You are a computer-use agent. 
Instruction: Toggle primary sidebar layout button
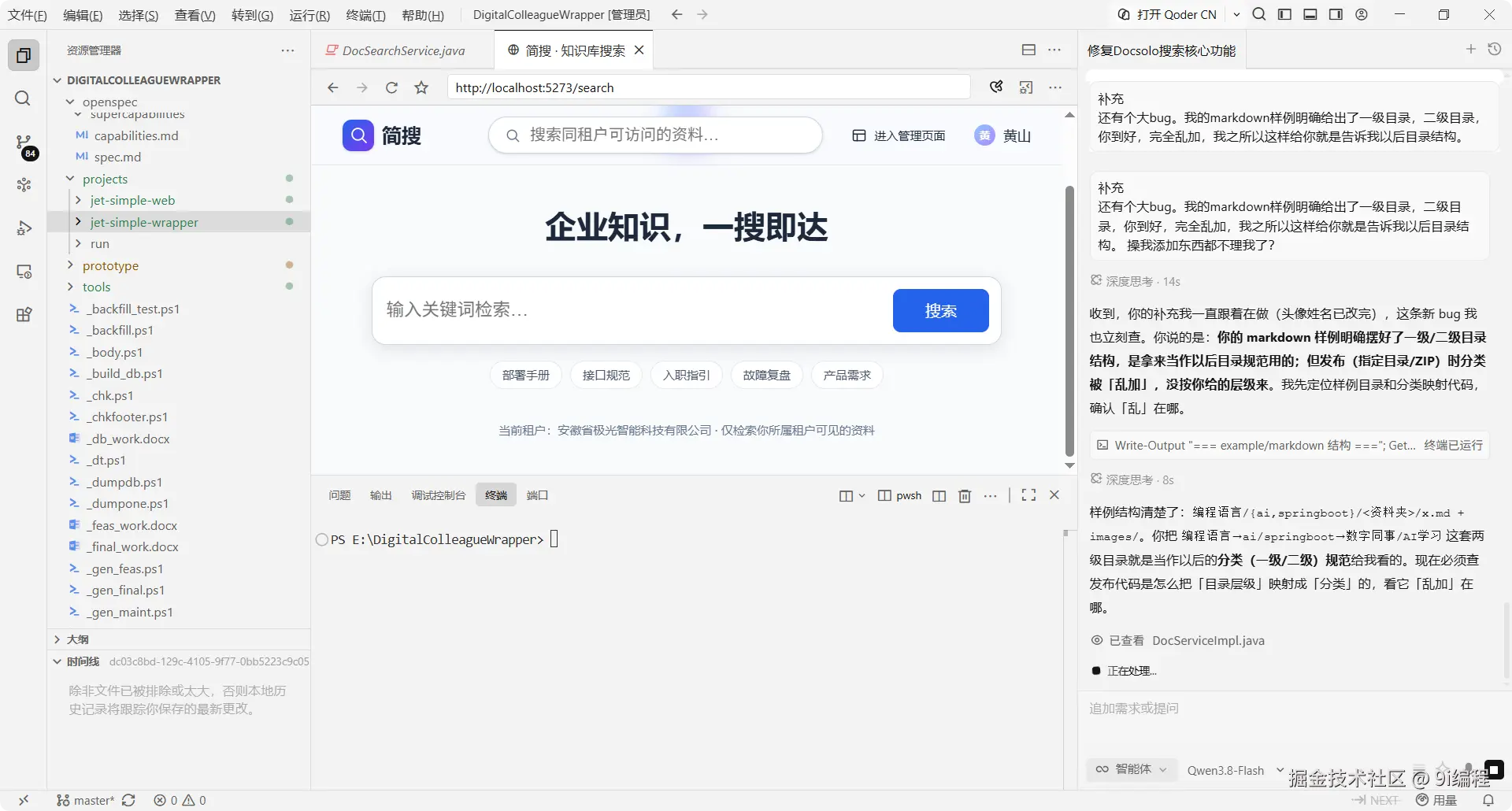(1284, 14)
